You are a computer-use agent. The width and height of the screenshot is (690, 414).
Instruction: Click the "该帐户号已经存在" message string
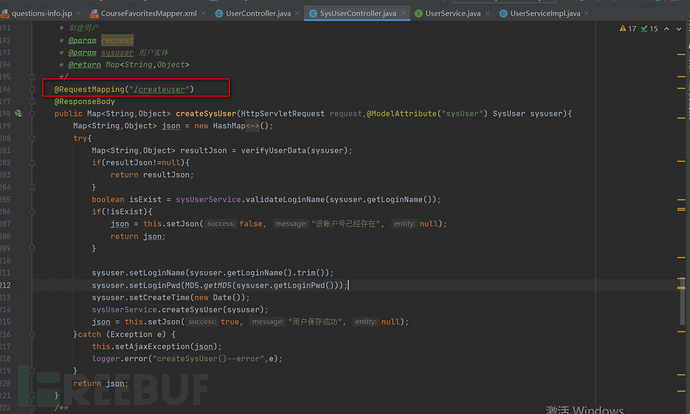345,224
